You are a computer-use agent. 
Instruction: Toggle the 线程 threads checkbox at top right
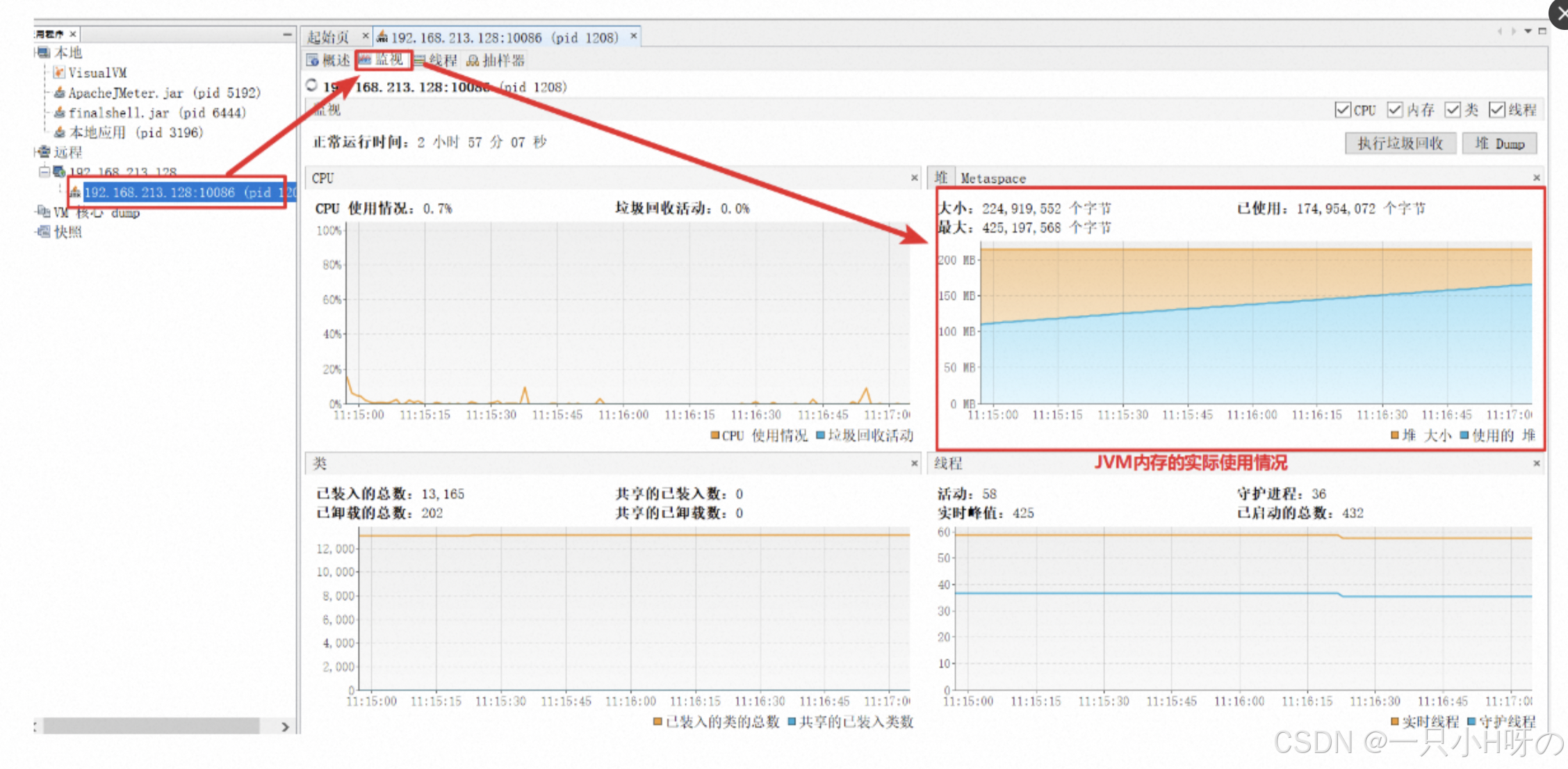tap(1496, 110)
